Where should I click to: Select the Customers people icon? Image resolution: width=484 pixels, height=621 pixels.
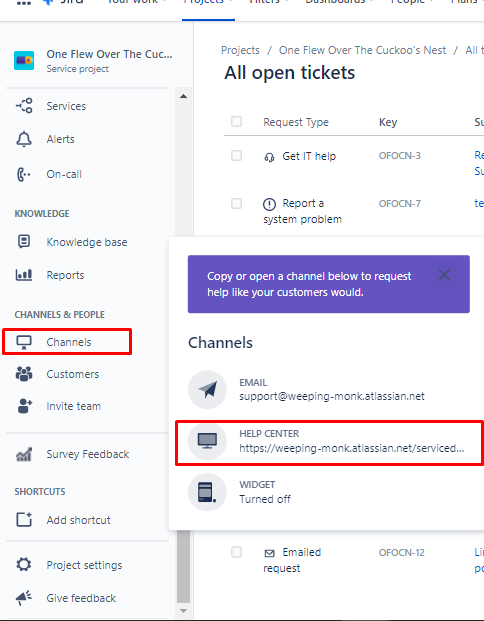[24, 374]
